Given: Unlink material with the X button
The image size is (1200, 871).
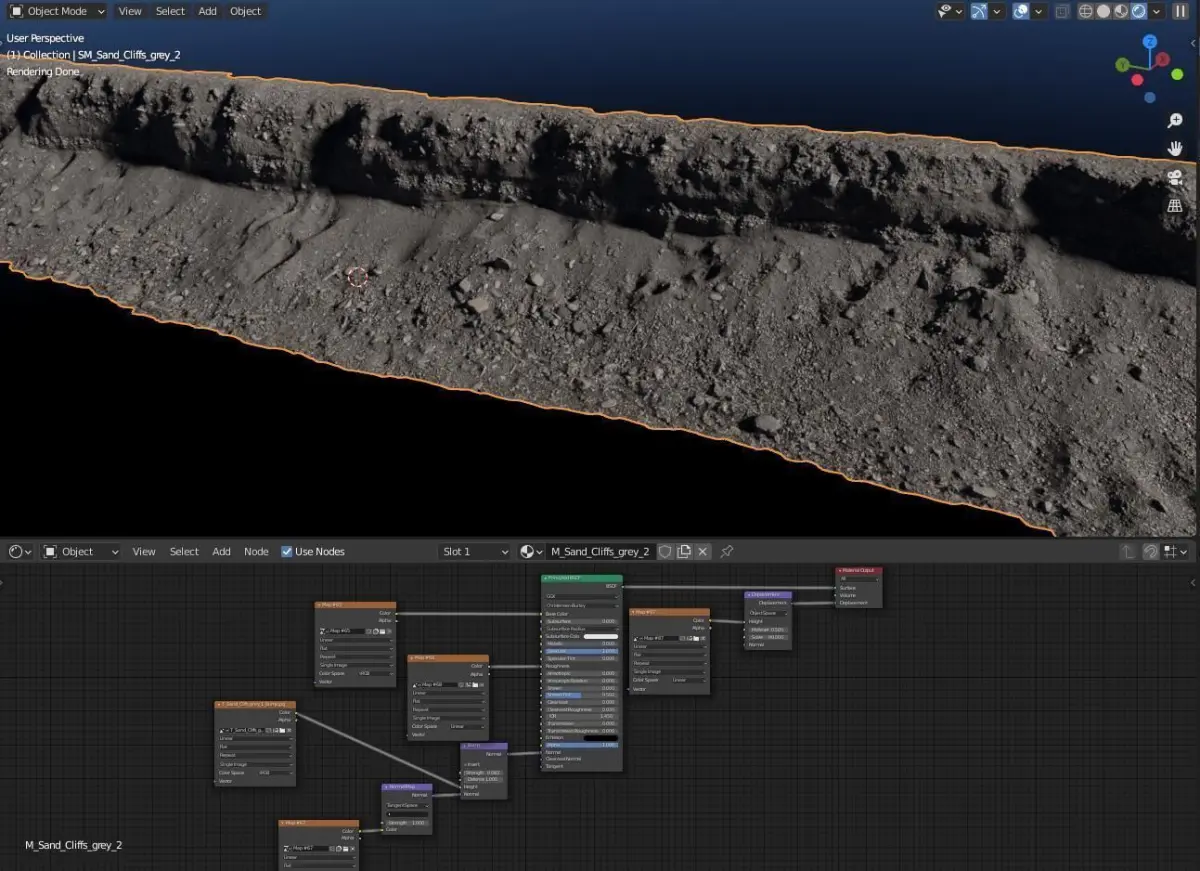Looking at the screenshot, I should 703,552.
